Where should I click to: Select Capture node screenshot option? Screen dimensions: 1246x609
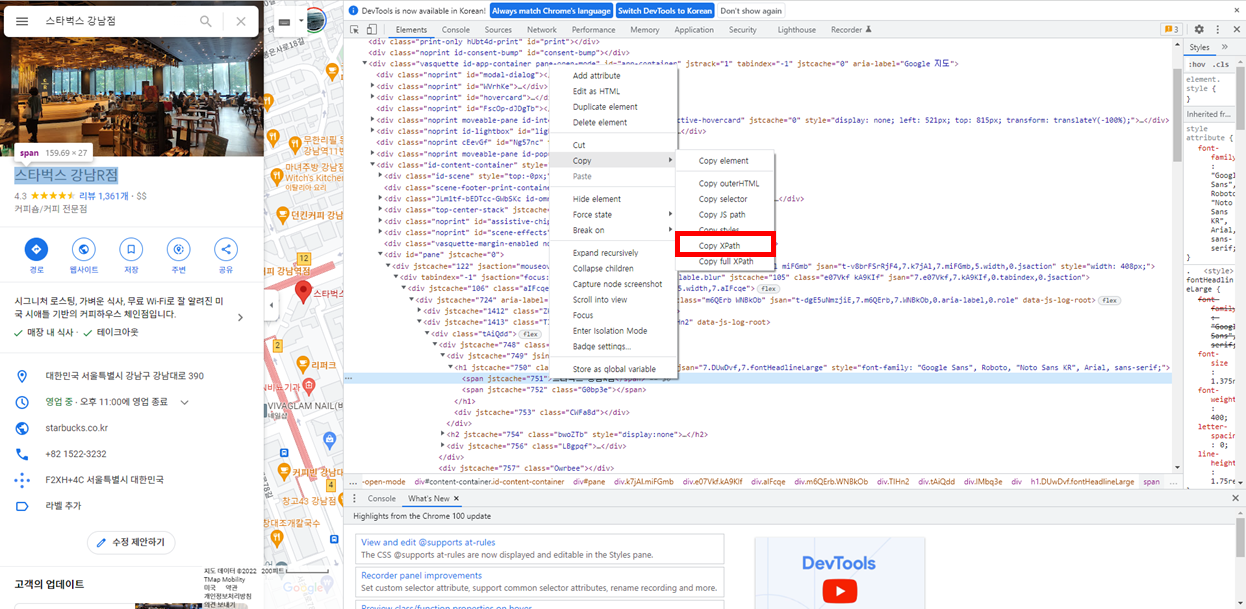617,284
